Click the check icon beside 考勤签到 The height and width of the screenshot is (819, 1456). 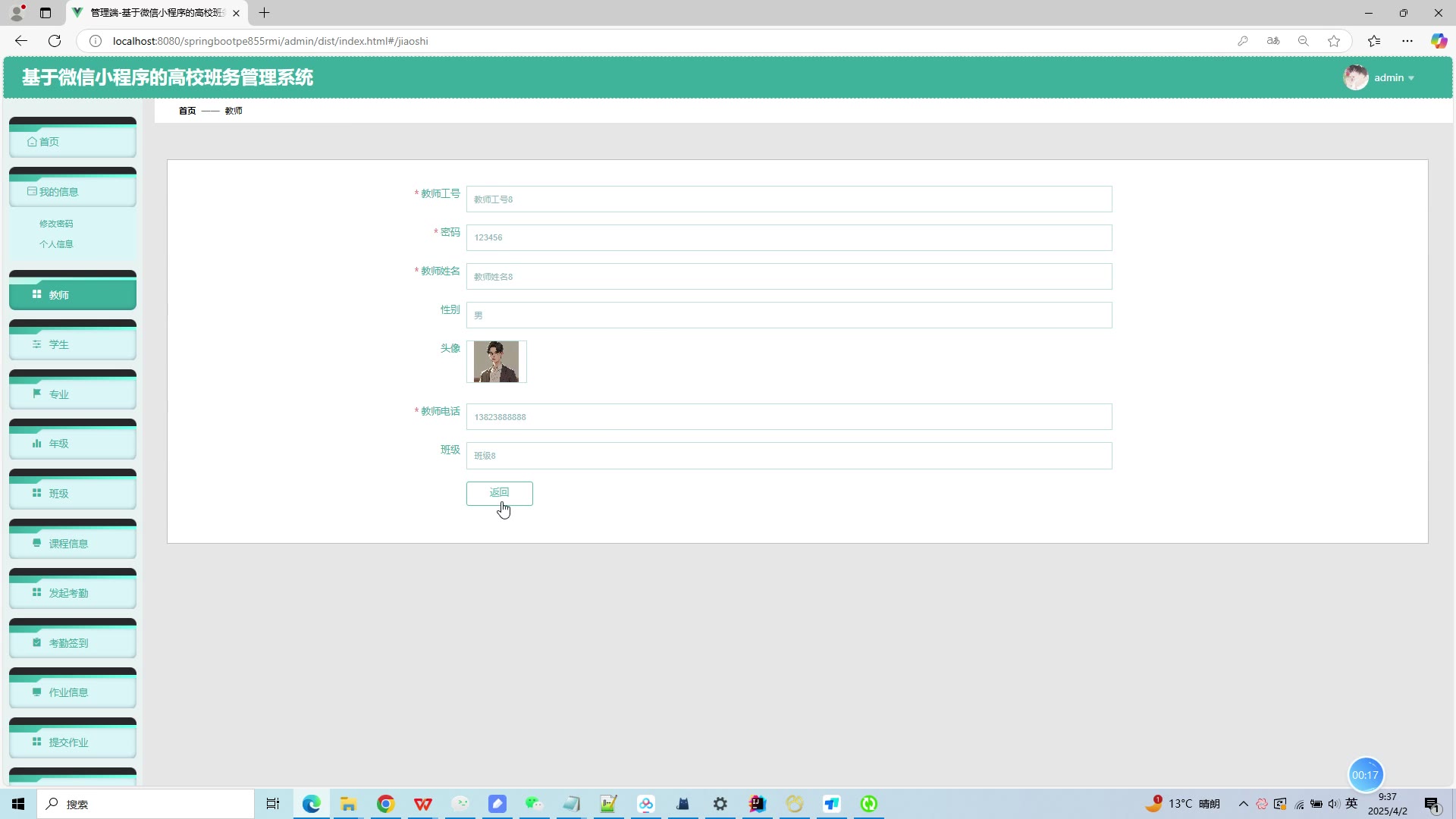coord(36,642)
